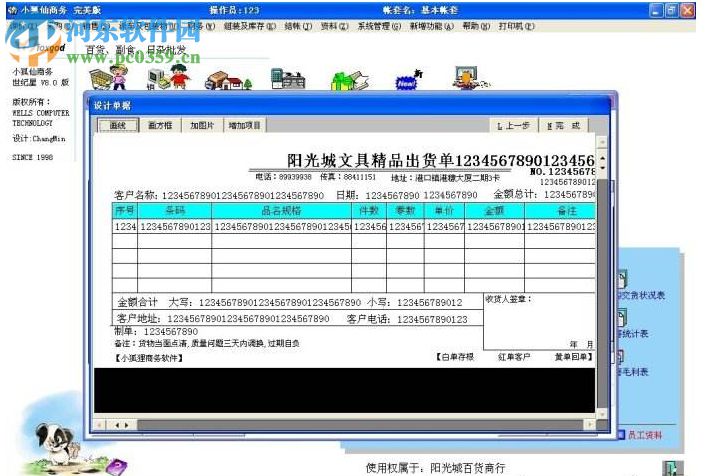Viewport: 719px width, 476px height.
Task: Click the small up-down spinner beside the title
Action: (x=603, y=163)
